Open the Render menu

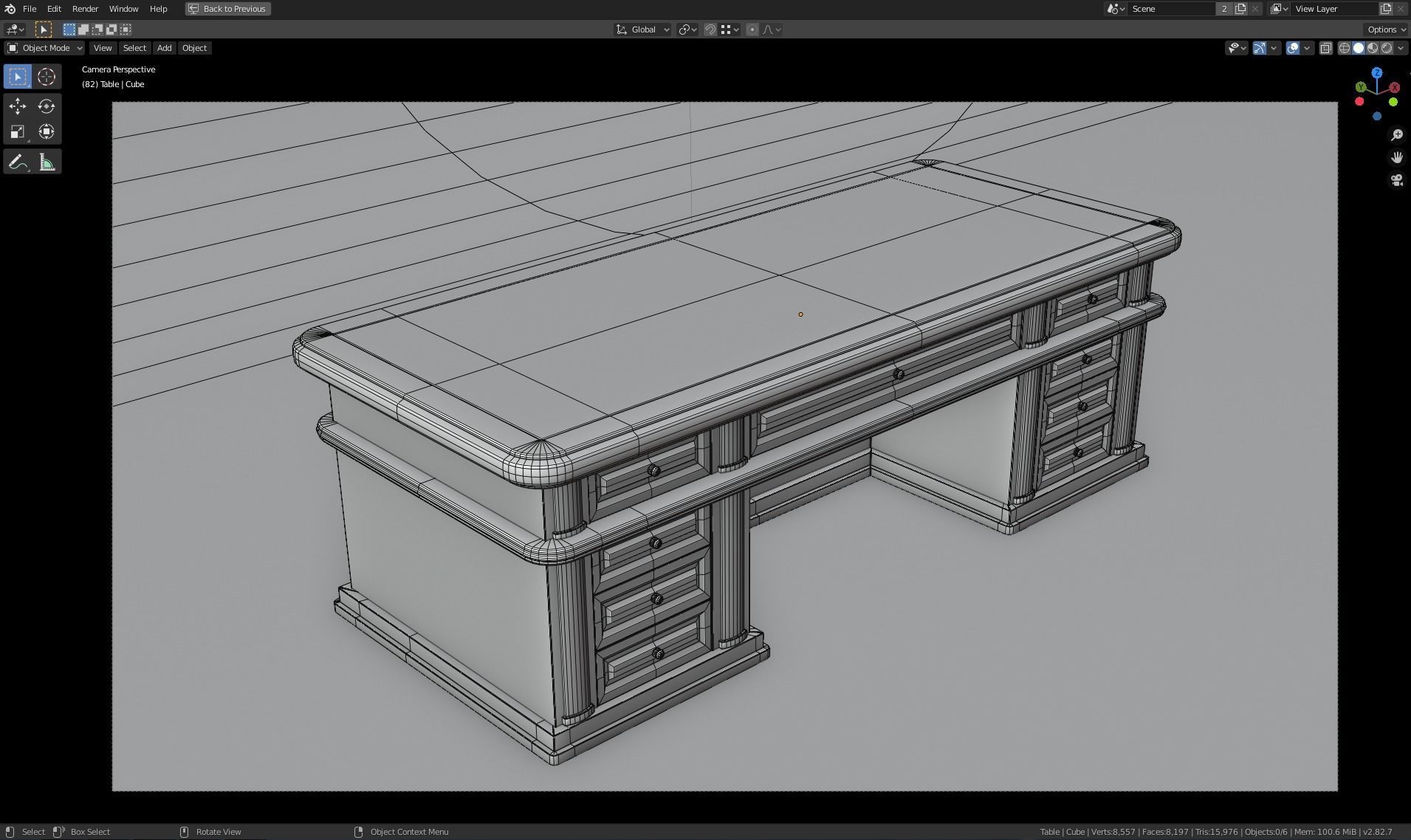pos(85,9)
